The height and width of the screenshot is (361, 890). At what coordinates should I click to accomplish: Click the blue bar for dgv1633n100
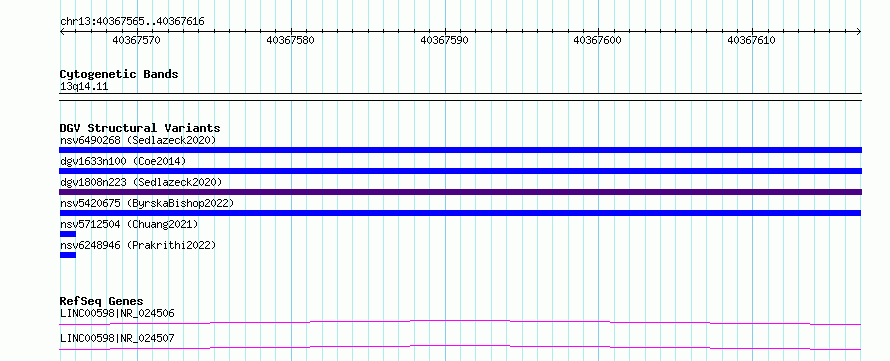[460, 171]
